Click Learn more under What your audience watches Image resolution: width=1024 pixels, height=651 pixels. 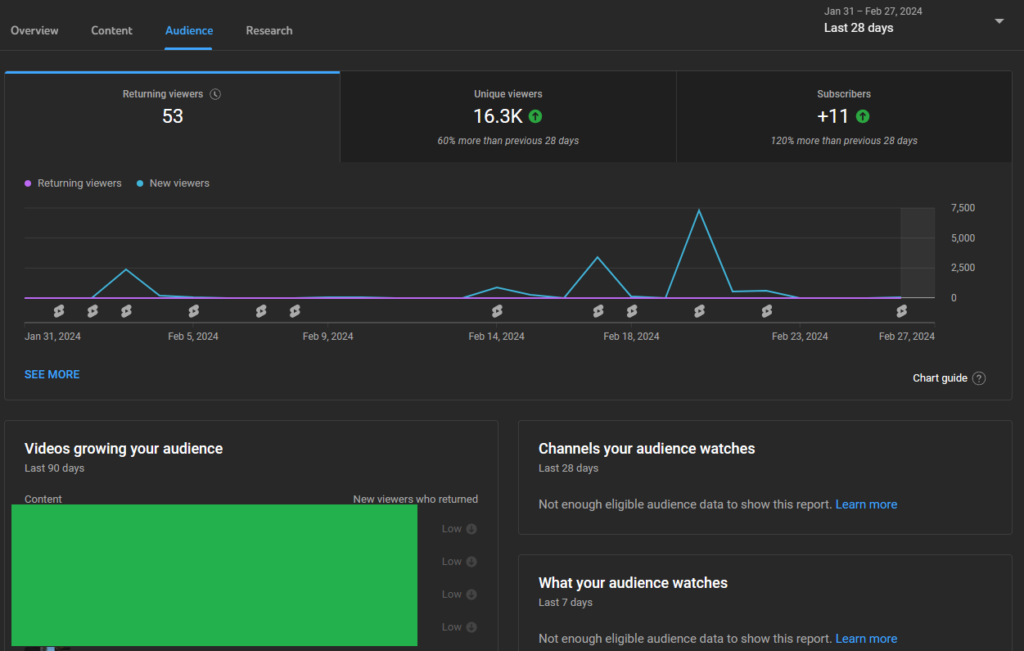click(866, 639)
